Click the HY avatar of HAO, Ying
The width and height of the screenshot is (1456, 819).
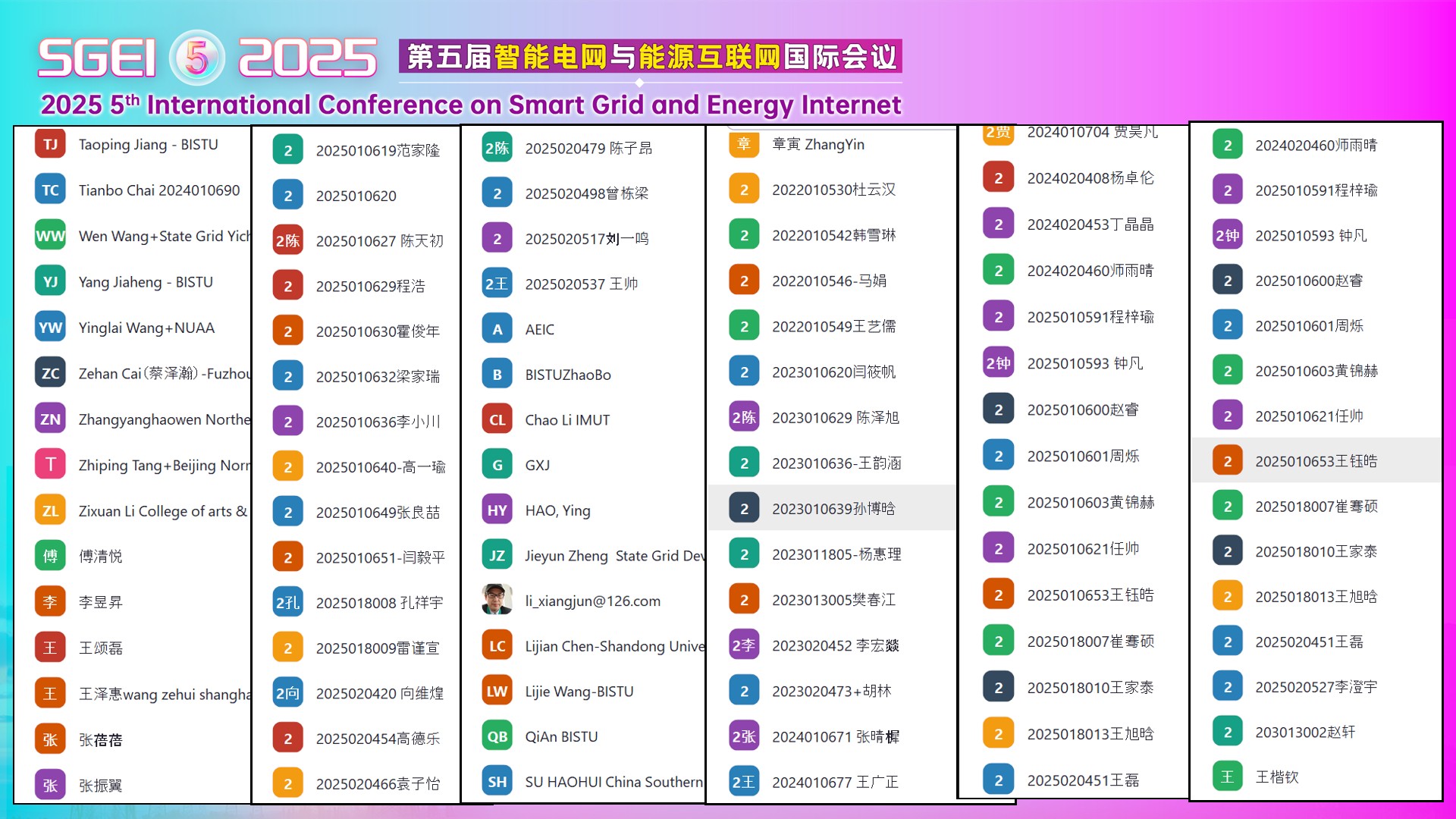click(496, 510)
